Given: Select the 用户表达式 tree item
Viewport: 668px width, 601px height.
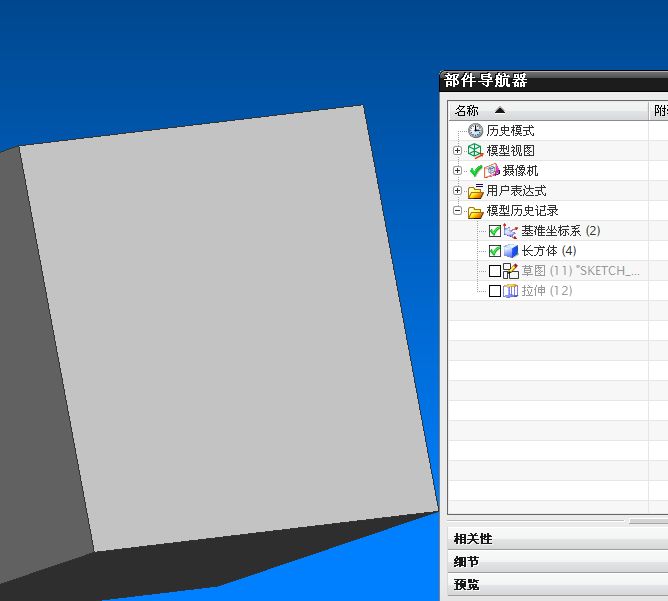Looking at the screenshot, I should (x=516, y=190).
